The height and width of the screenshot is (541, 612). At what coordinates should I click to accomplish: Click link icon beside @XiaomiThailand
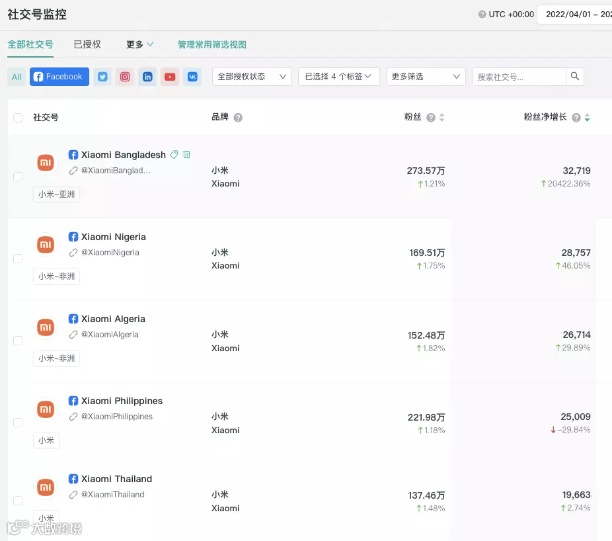(73, 495)
